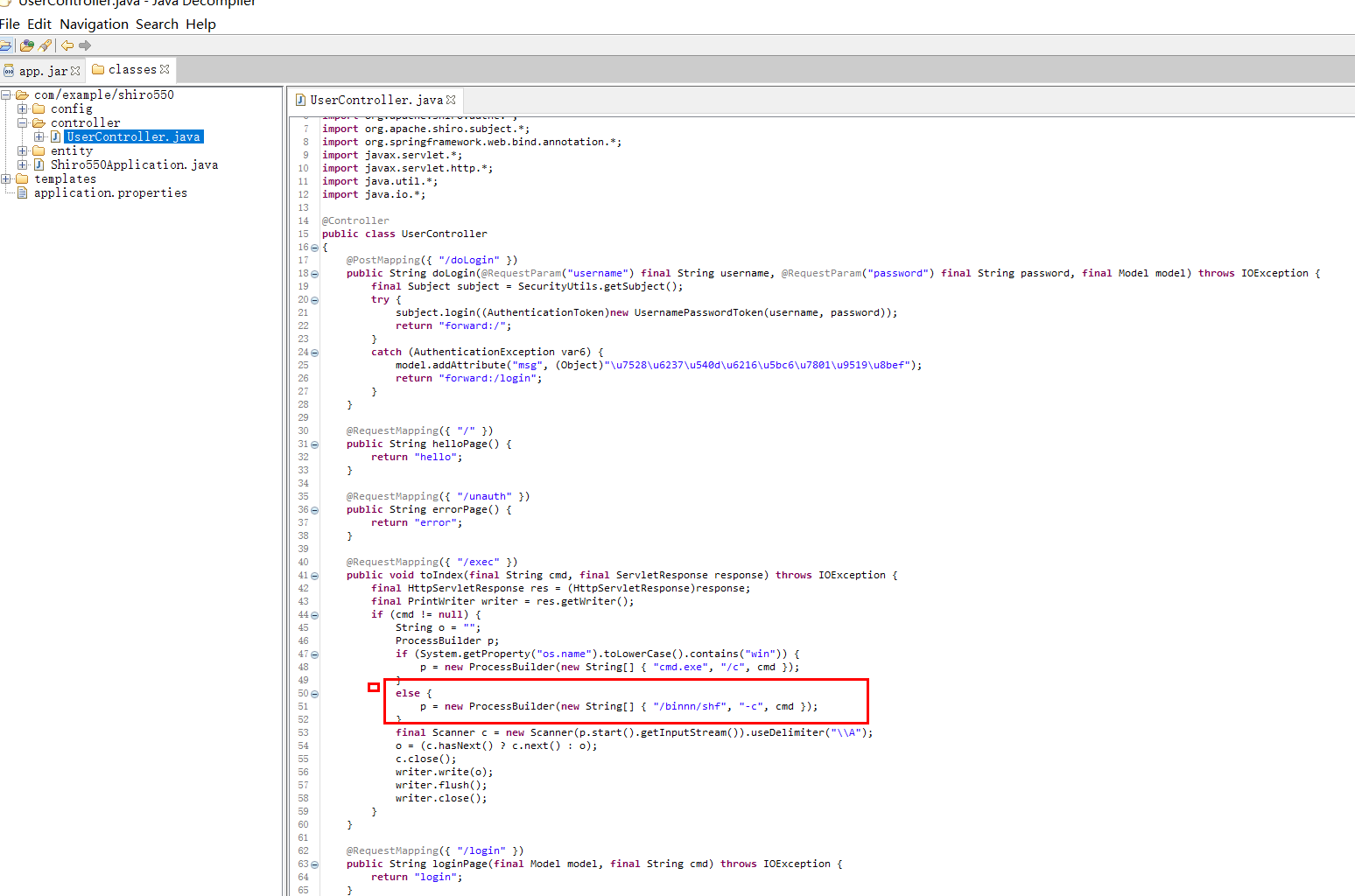Viewport: 1355px width, 896px height.
Task: Select the controller folder in the tree
Action: [85, 122]
